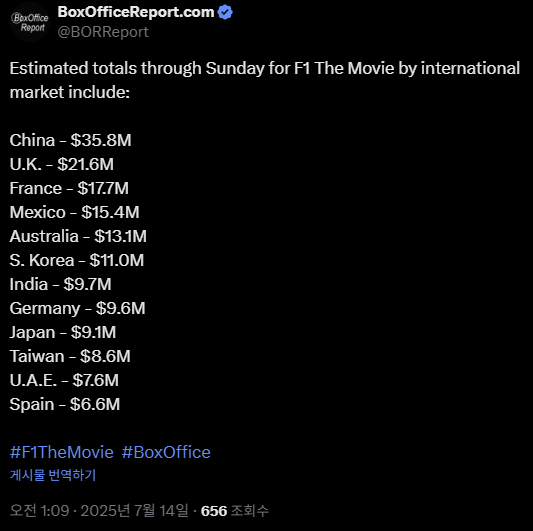The height and width of the screenshot is (531, 533).
Task: Click the Mexico – $15.4M line
Action: click(74, 212)
